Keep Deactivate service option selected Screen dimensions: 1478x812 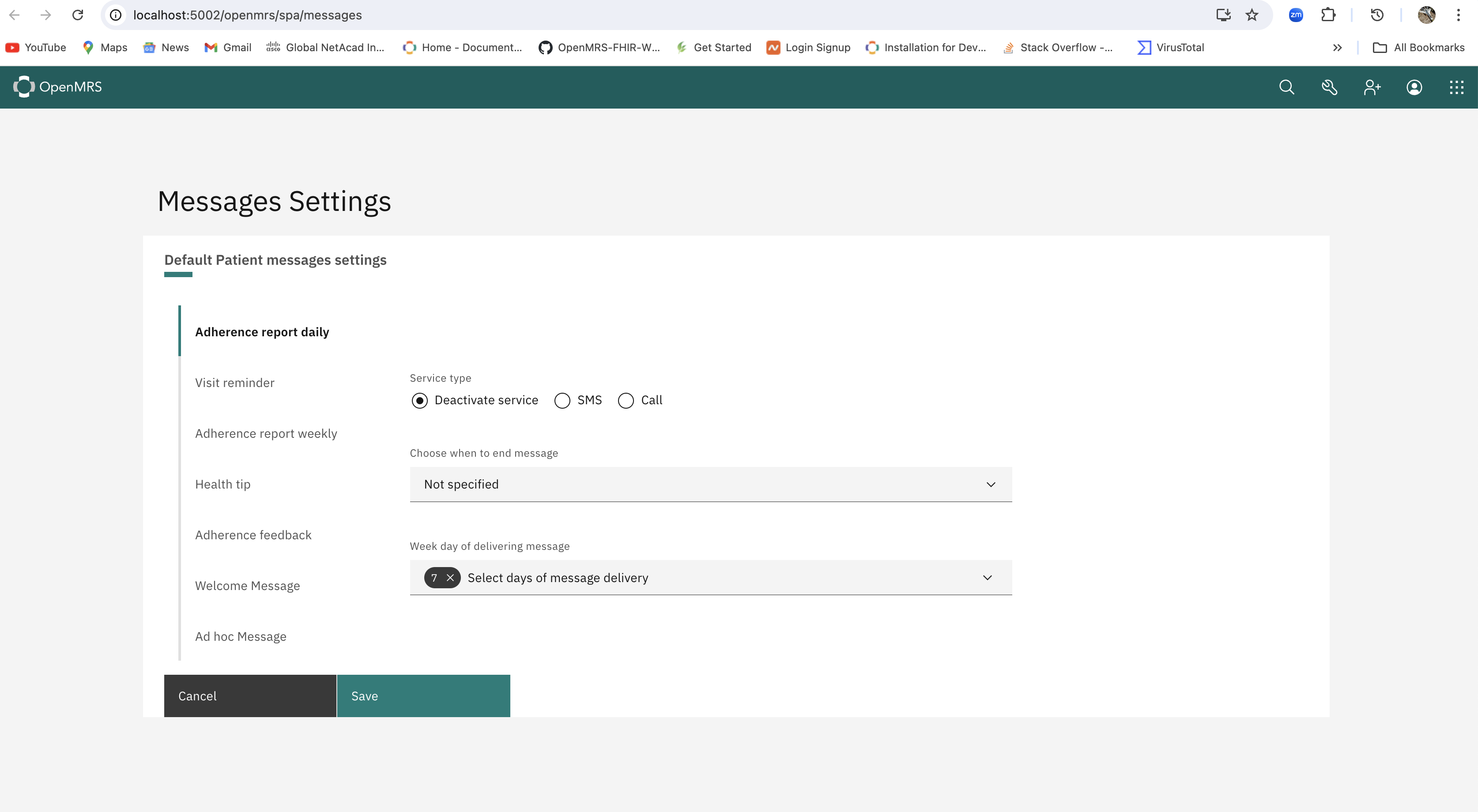click(x=419, y=400)
